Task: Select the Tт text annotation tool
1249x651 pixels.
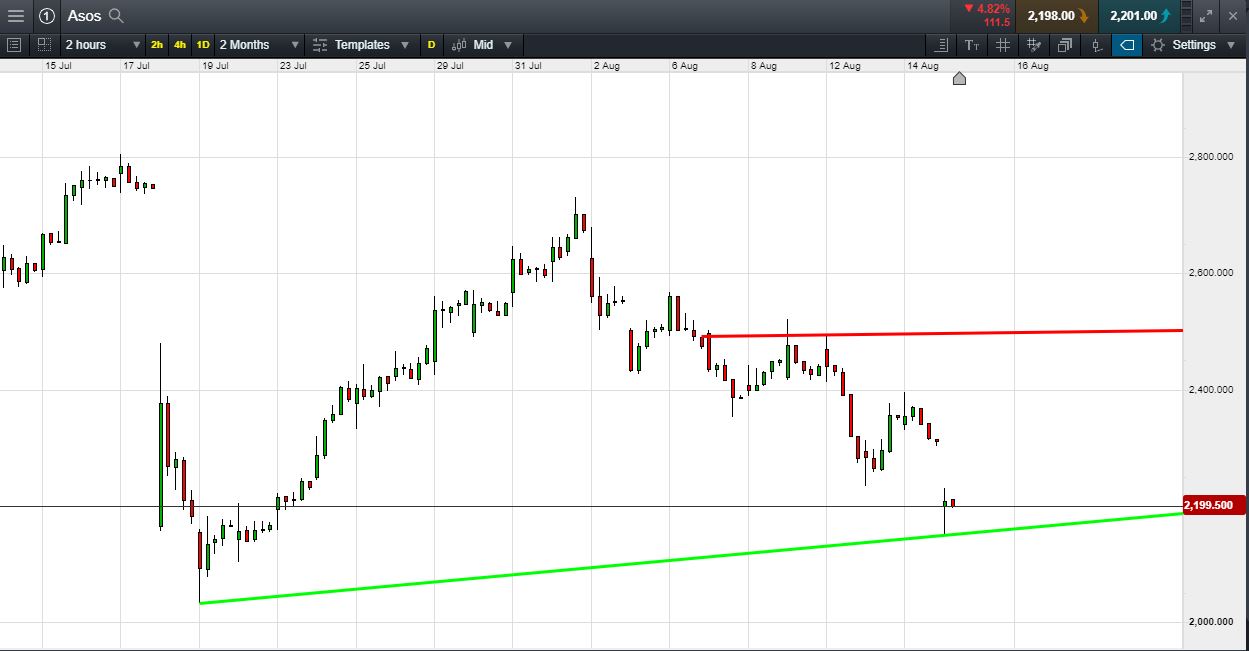Action: tap(972, 45)
